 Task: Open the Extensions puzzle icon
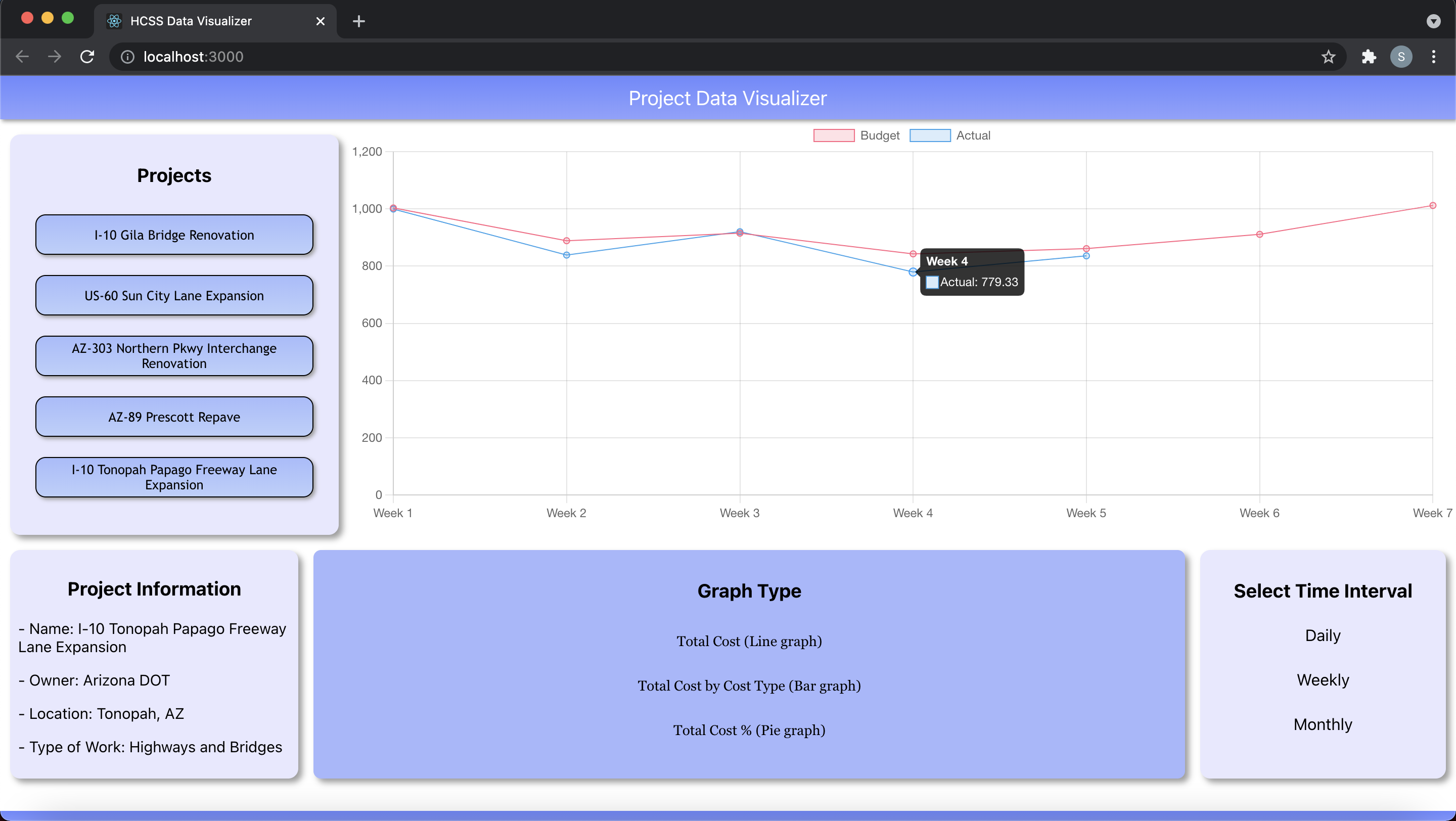pos(1369,57)
